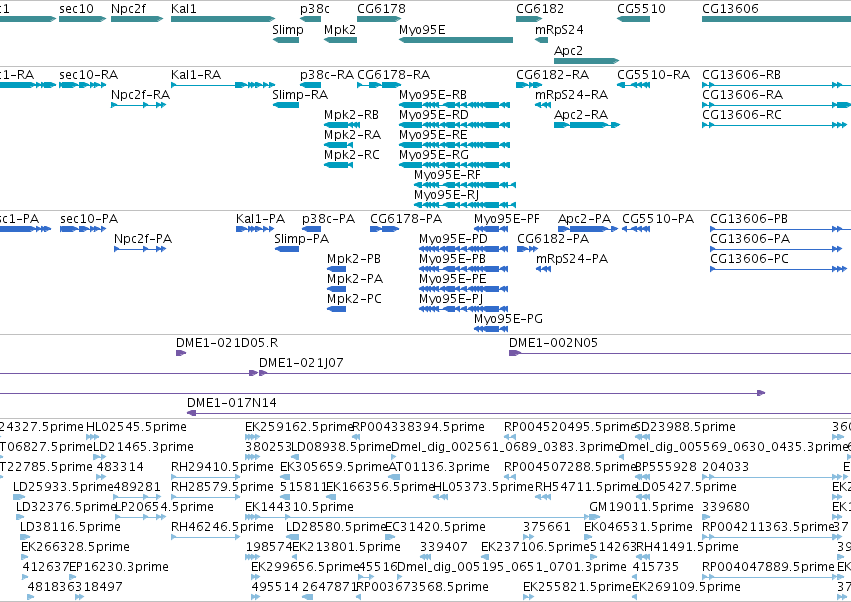Image resolution: width=851 pixels, height=602 pixels.
Task: Click transcript CG13606-RC label
Action: point(742,115)
